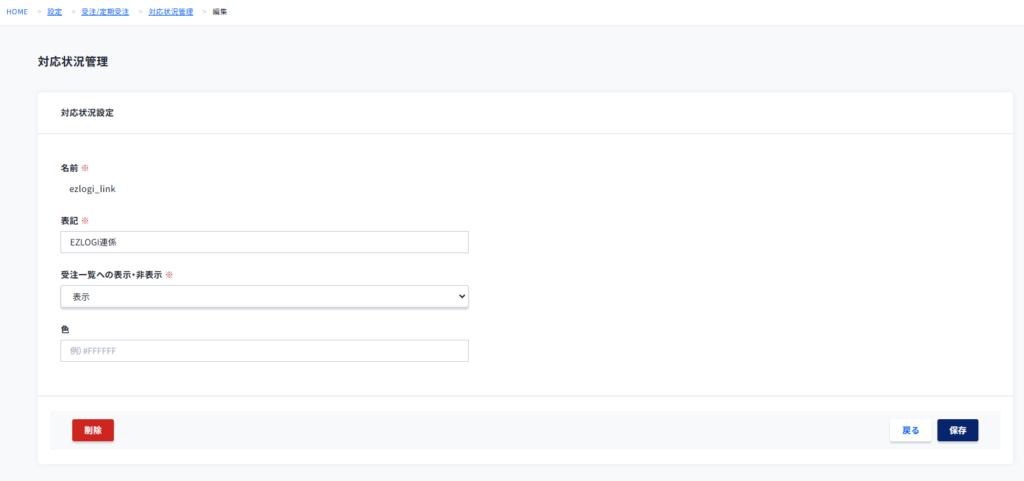Click the 受注一覧への表示・非表示 label
The image size is (1024, 481).
click(x=110, y=274)
